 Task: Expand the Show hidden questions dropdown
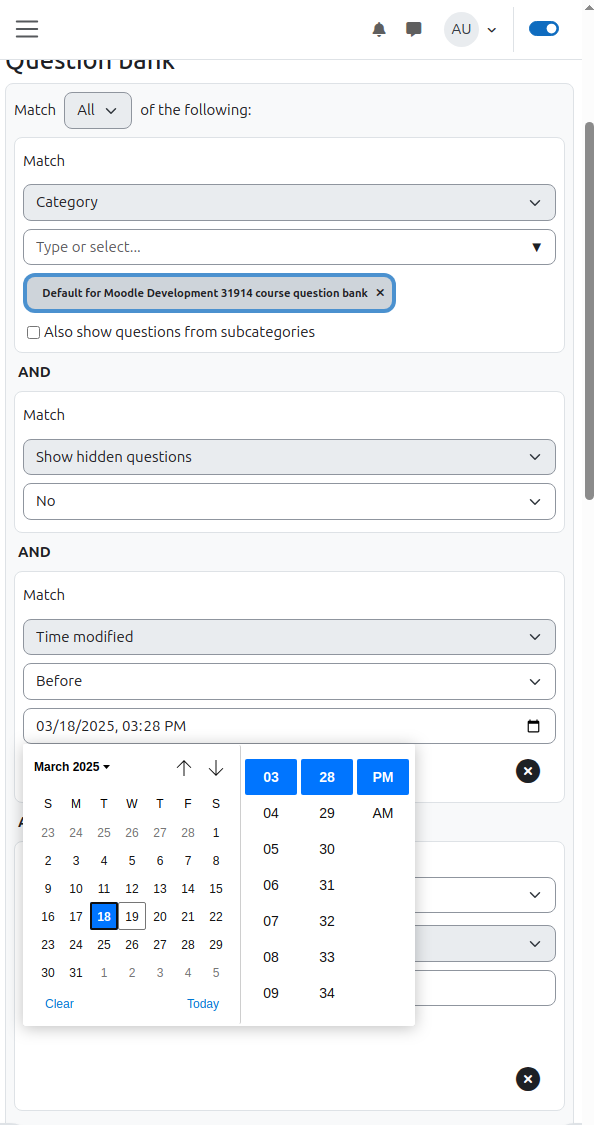point(289,457)
